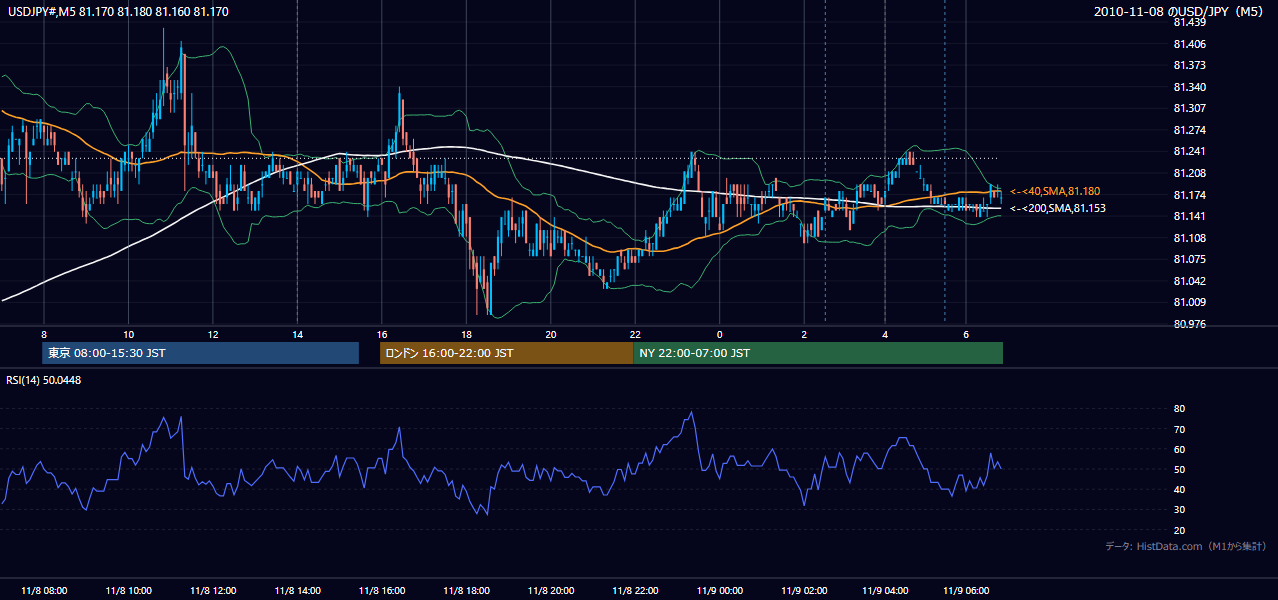
Task: Click price axis value 81.042
Action: coord(1189,281)
